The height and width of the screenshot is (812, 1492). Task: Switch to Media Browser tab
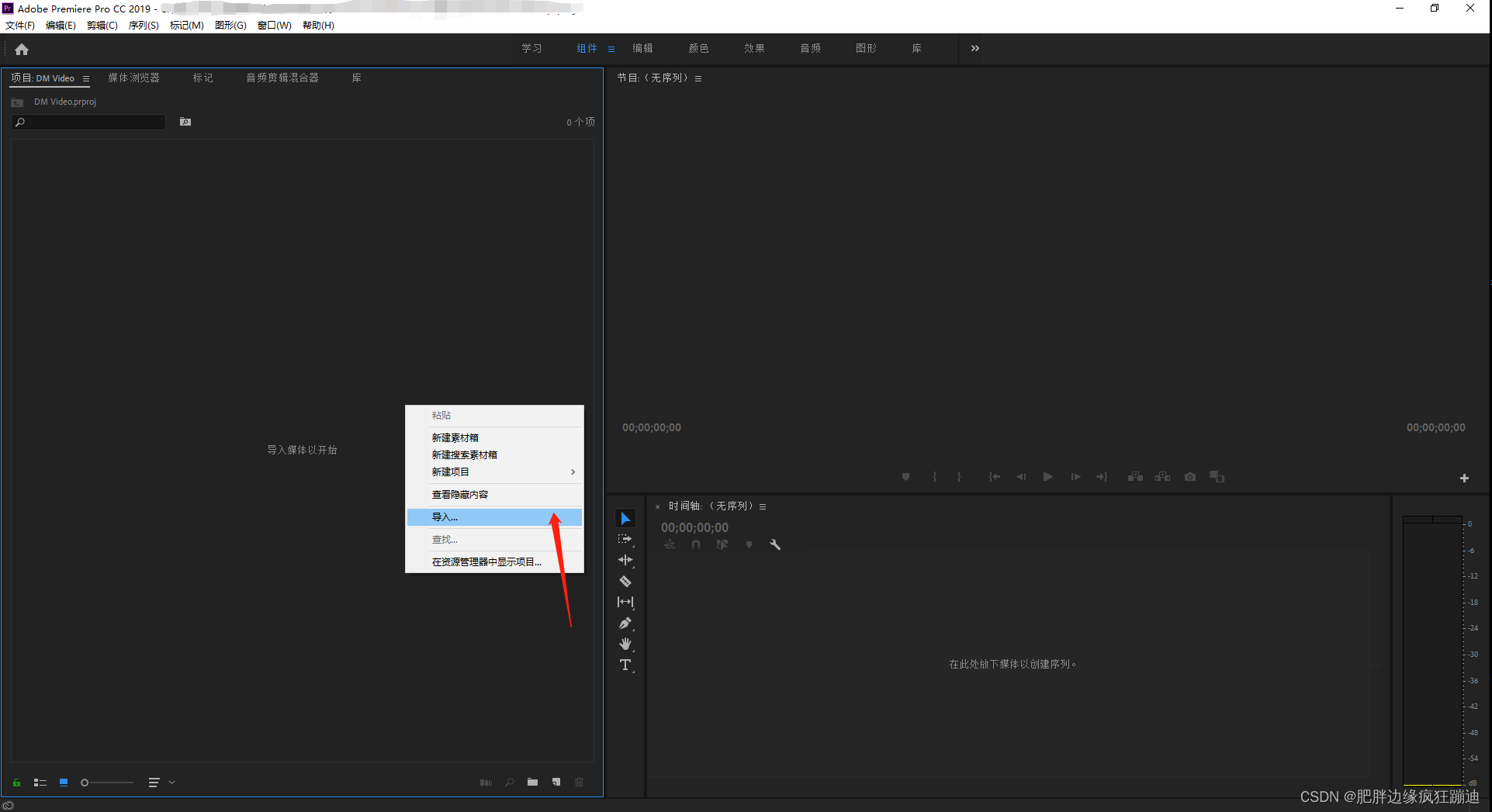pos(133,78)
